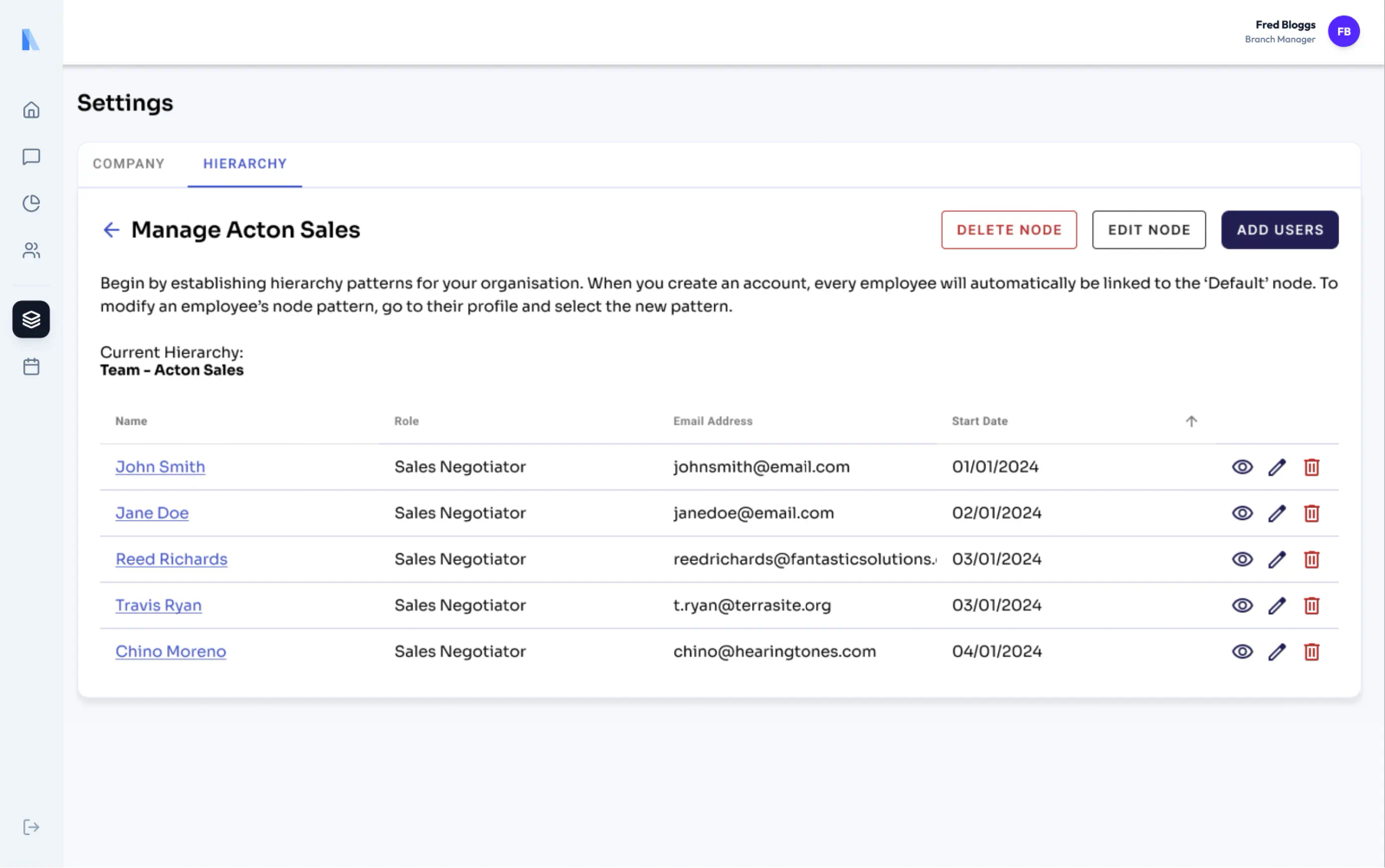This screenshot has height=868, width=1385.
Task: Open the Reports pie chart icon
Action: (31, 203)
